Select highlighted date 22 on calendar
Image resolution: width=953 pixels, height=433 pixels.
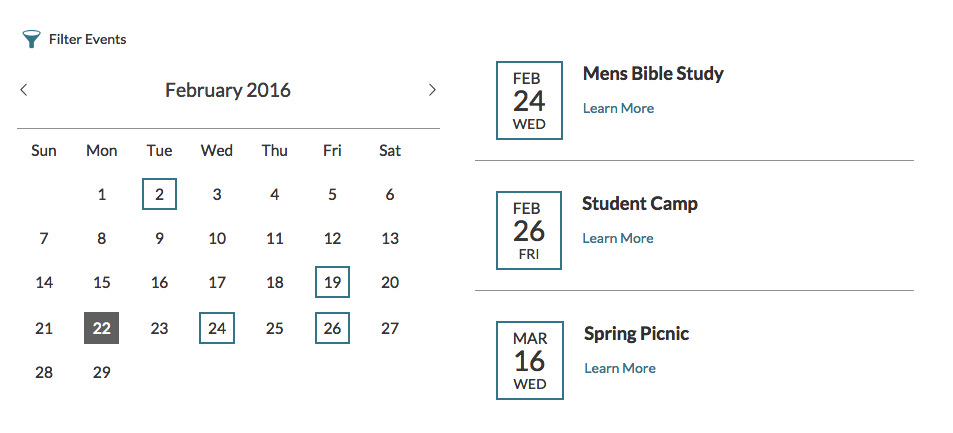coord(101,328)
